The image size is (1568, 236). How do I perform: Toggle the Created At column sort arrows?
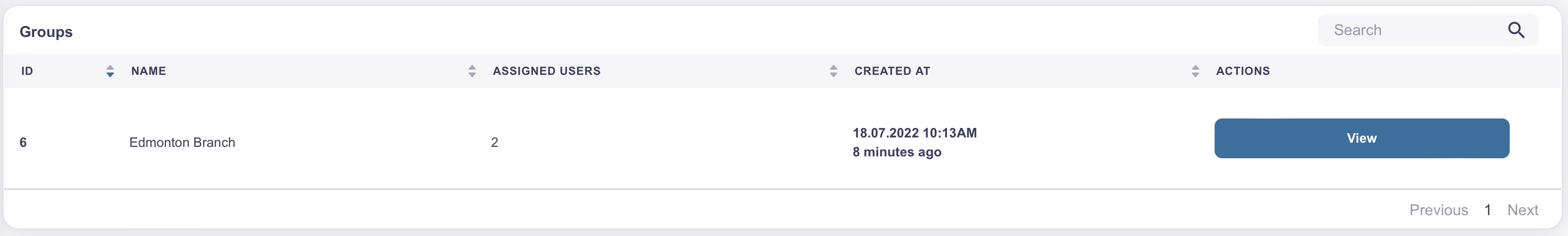(1195, 71)
